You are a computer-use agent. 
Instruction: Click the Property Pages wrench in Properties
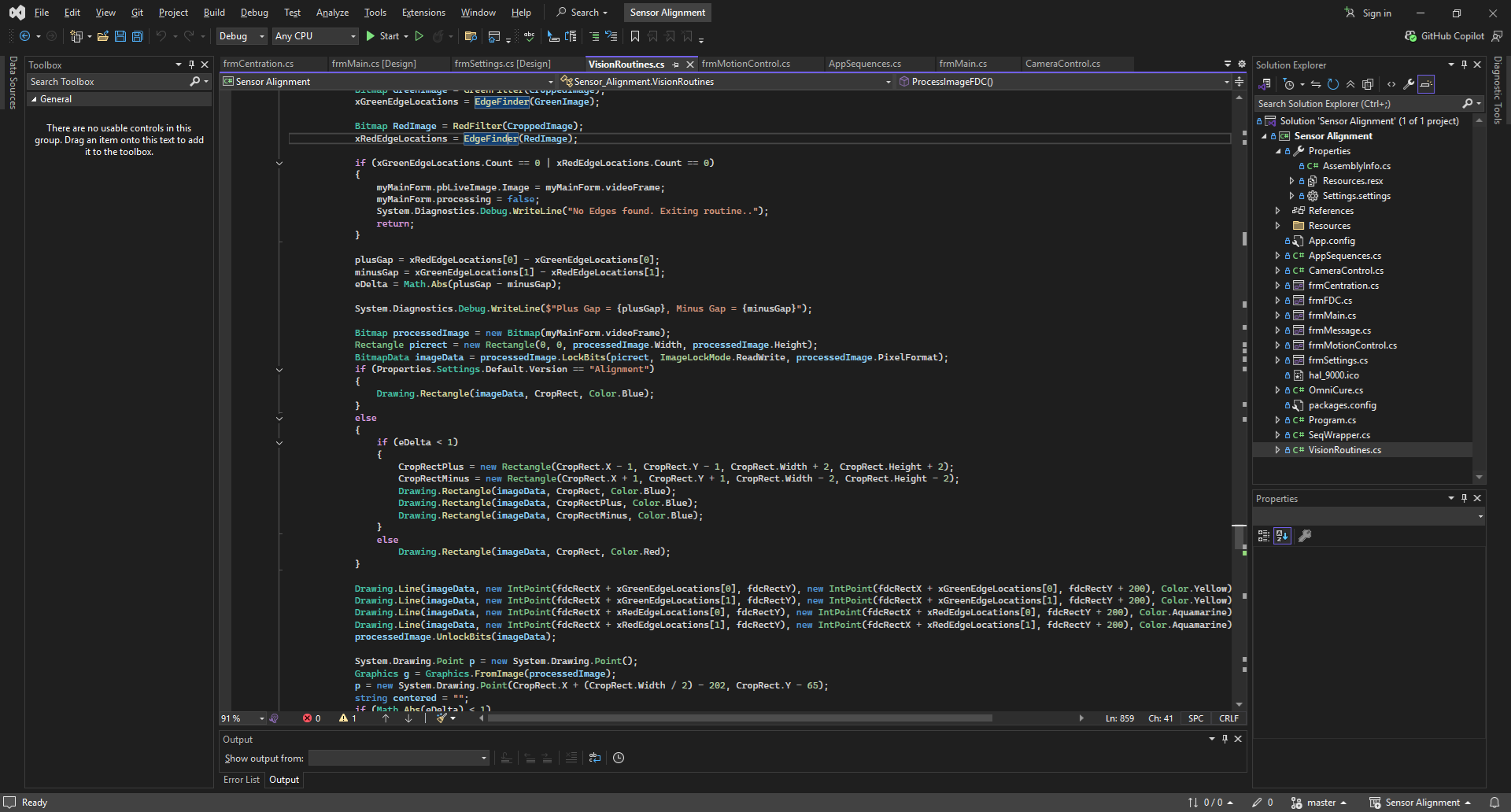pos(1305,536)
